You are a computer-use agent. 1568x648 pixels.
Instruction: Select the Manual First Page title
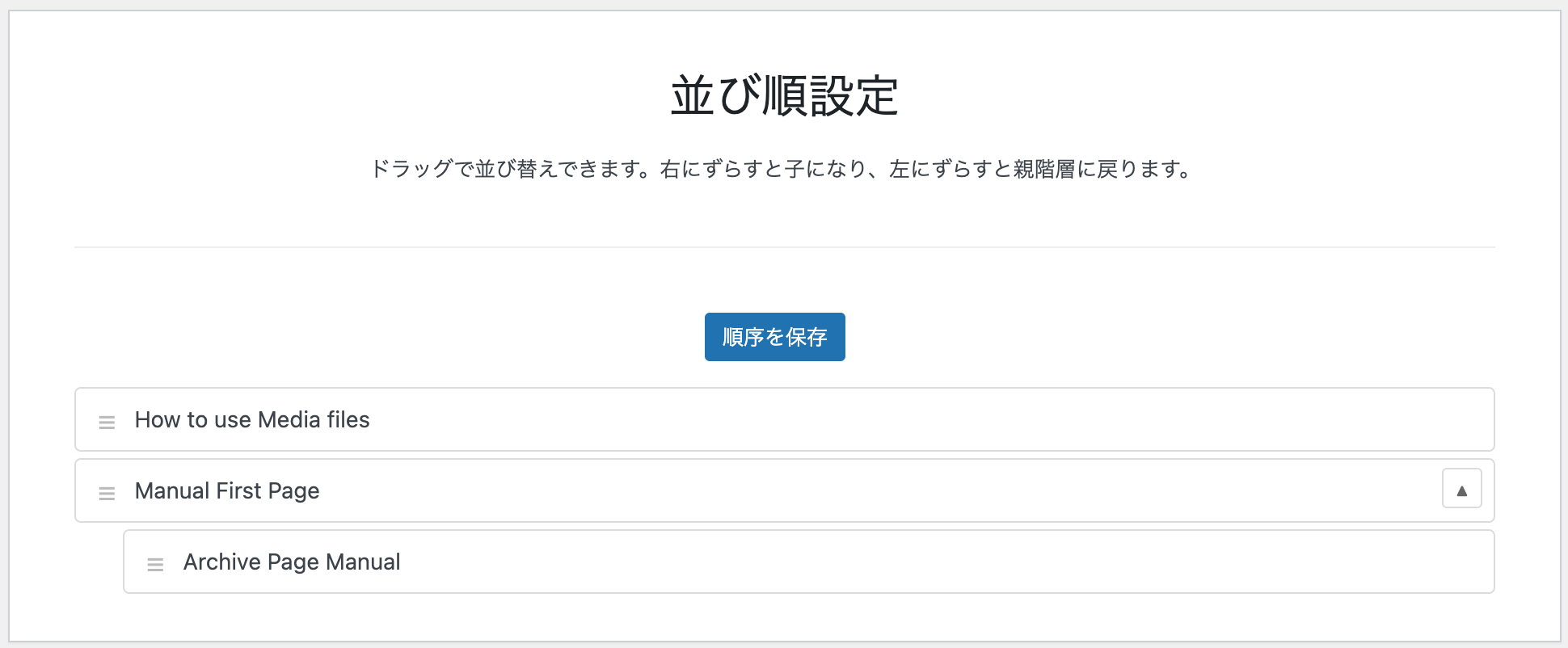(x=227, y=491)
